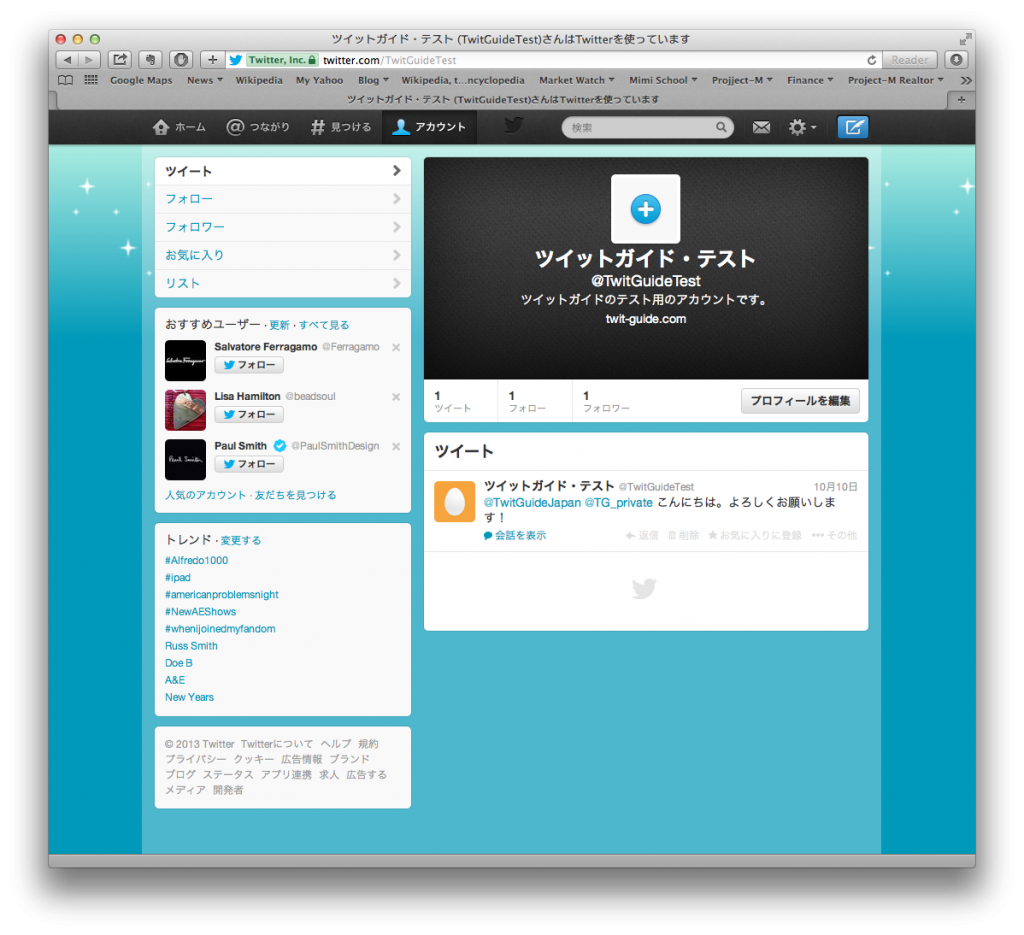Open the Downloads icon in Safari toolbar
This screenshot has height=935, width=1024.
(x=956, y=60)
